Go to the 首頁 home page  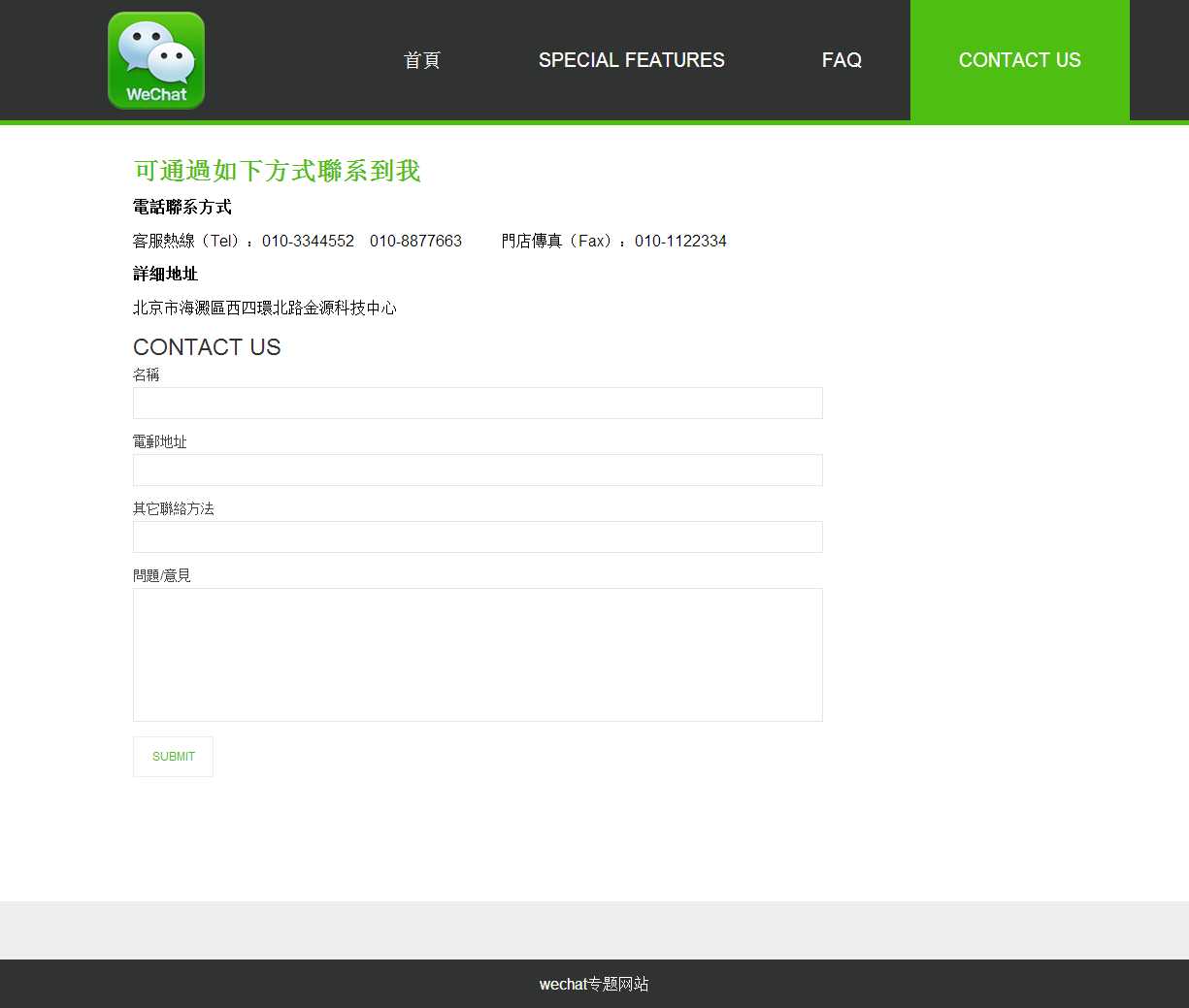(421, 60)
